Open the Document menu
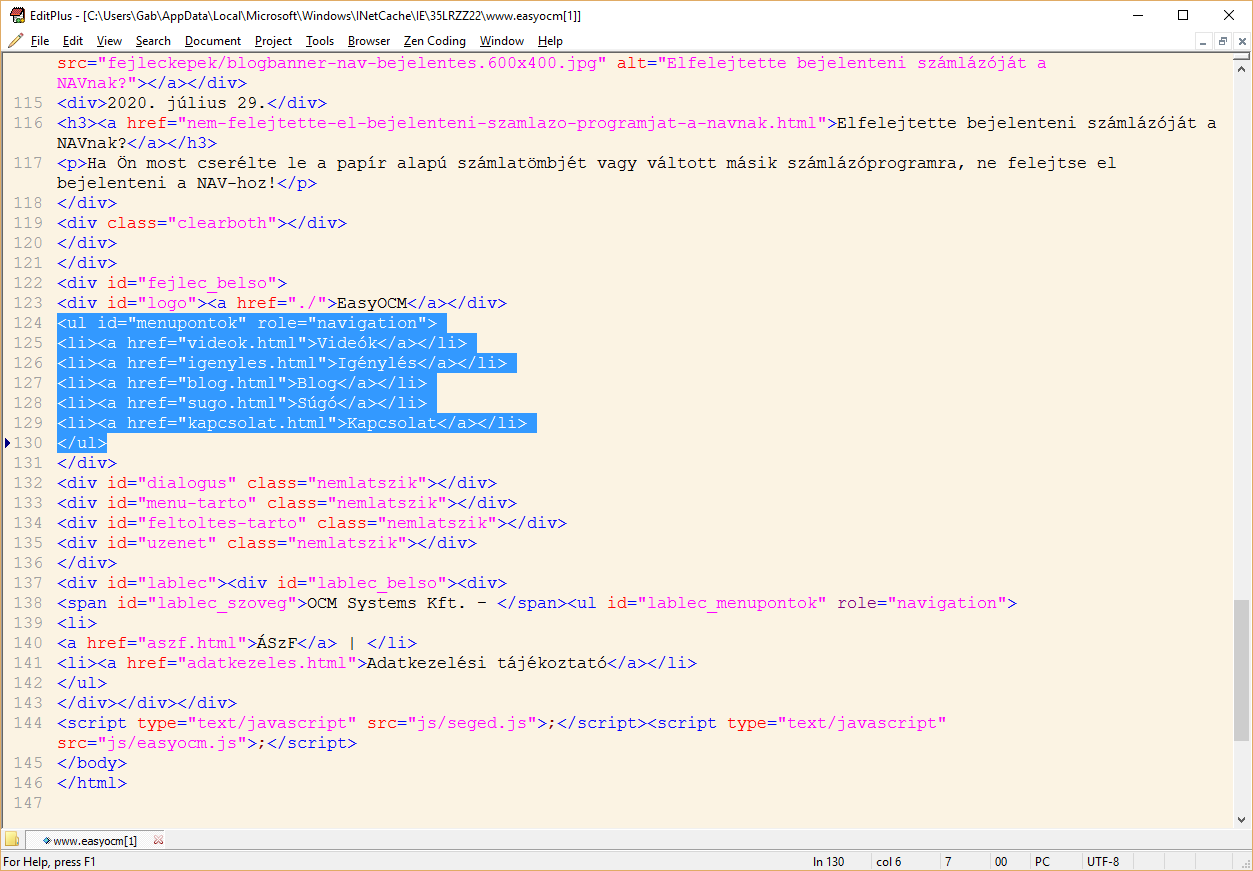 point(212,41)
